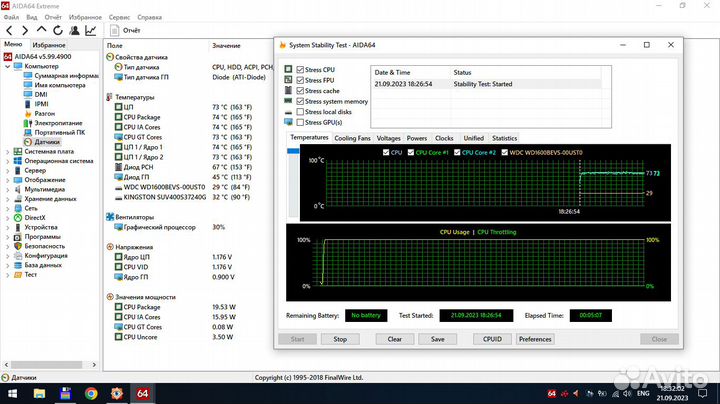Open the Файл menu
720x404 pixels.
tap(11, 17)
